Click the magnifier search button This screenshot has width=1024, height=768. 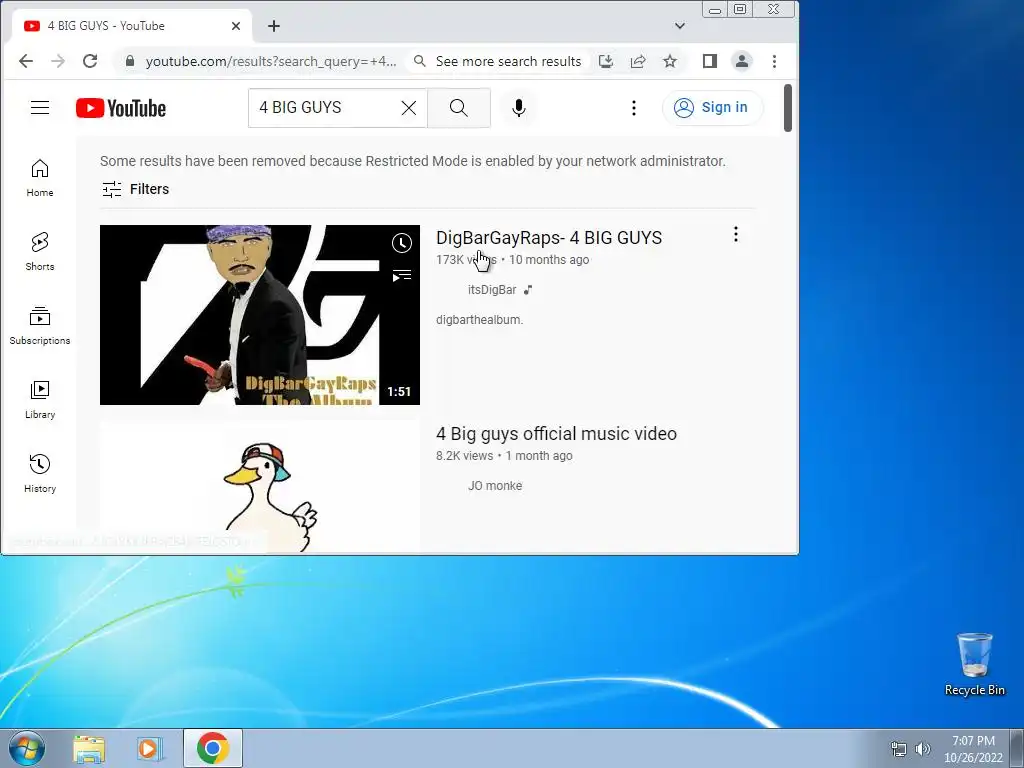[459, 108]
